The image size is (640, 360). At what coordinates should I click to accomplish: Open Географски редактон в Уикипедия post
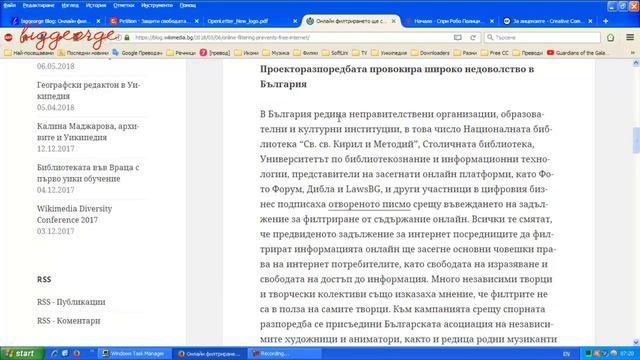[88, 91]
